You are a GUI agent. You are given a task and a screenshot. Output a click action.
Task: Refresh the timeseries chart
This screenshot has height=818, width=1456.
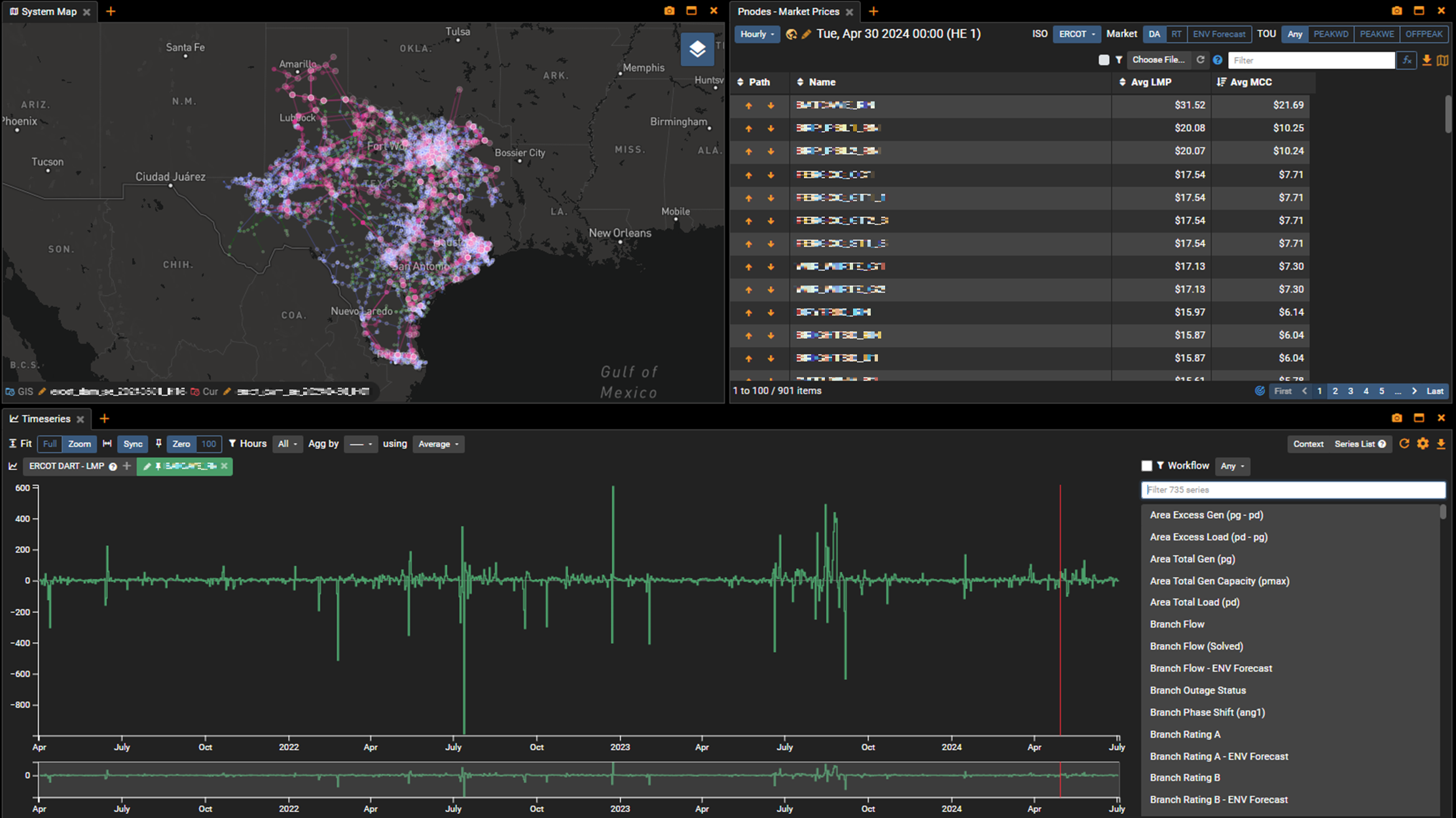coord(1404,444)
